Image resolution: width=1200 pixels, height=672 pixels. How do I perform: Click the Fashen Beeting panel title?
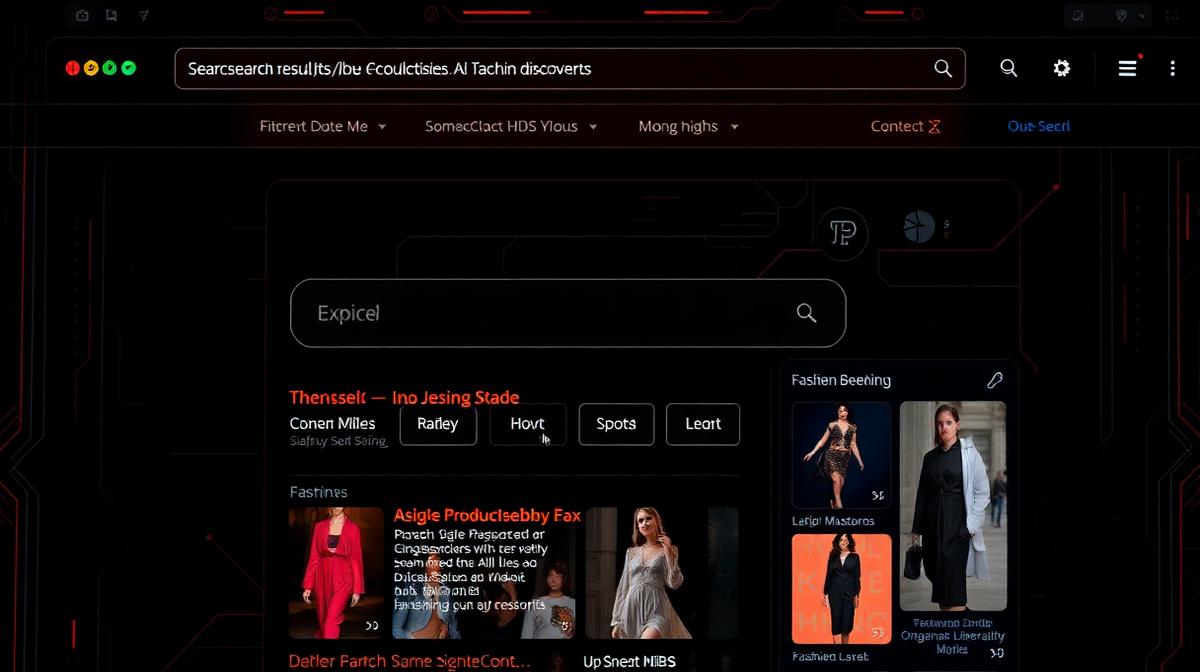[x=841, y=380]
